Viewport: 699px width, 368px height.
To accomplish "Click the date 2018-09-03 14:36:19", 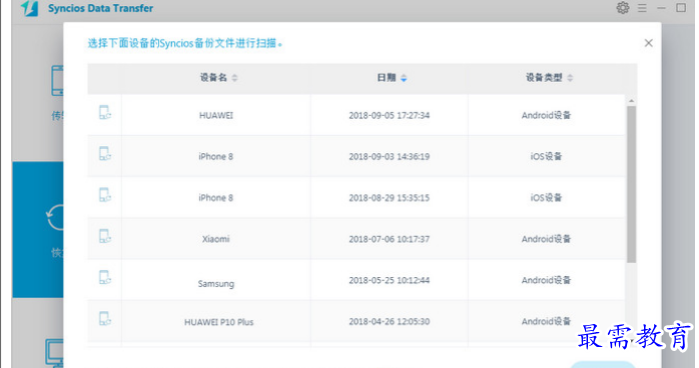I will click(x=389, y=157).
